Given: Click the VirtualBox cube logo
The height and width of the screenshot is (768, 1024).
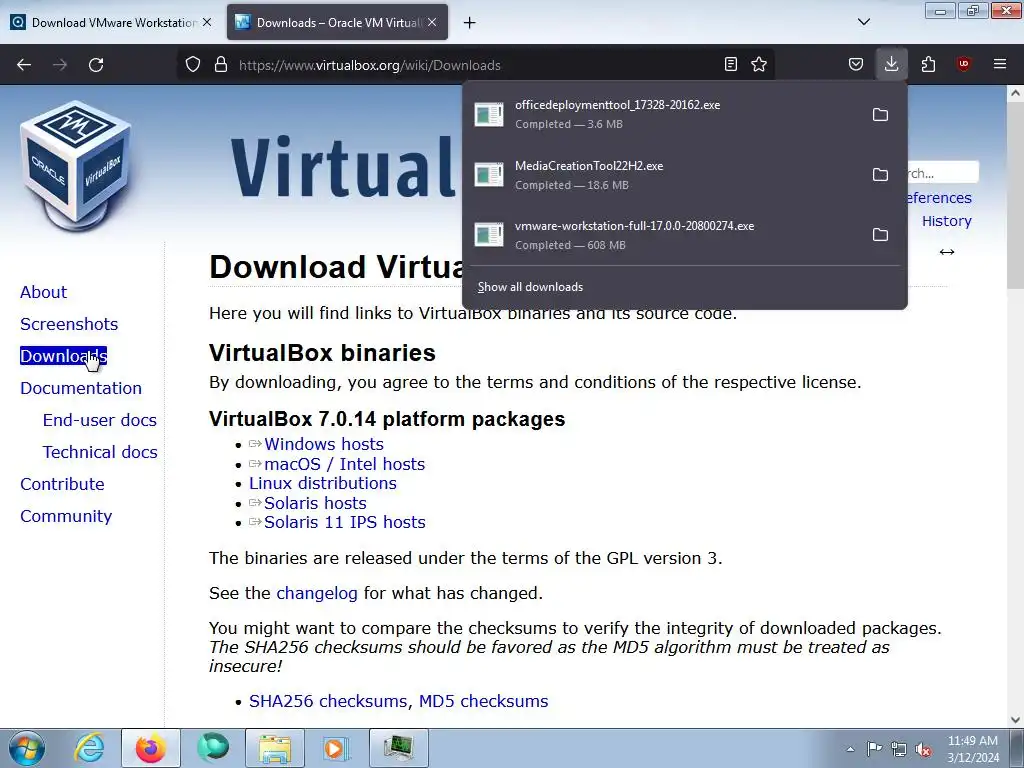Looking at the screenshot, I should pos(75,165).
